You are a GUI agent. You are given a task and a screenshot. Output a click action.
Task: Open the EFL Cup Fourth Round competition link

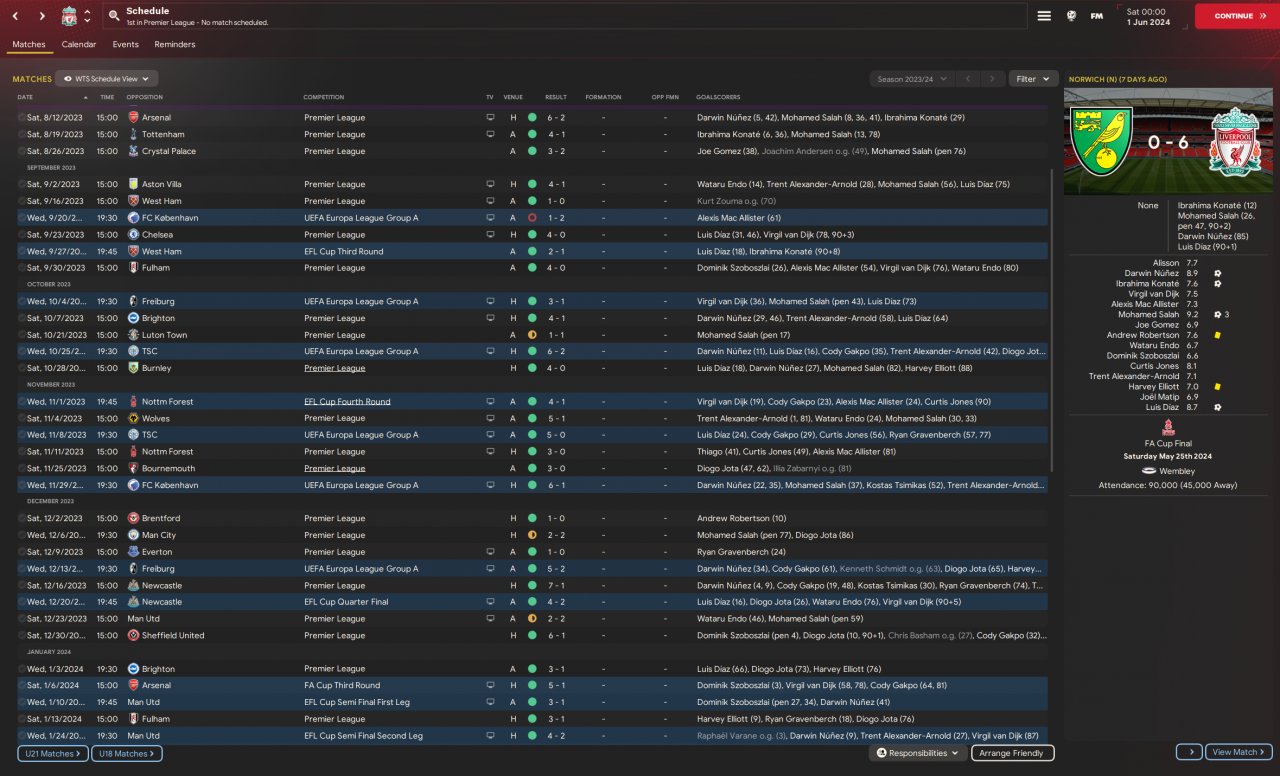point(348,402)
